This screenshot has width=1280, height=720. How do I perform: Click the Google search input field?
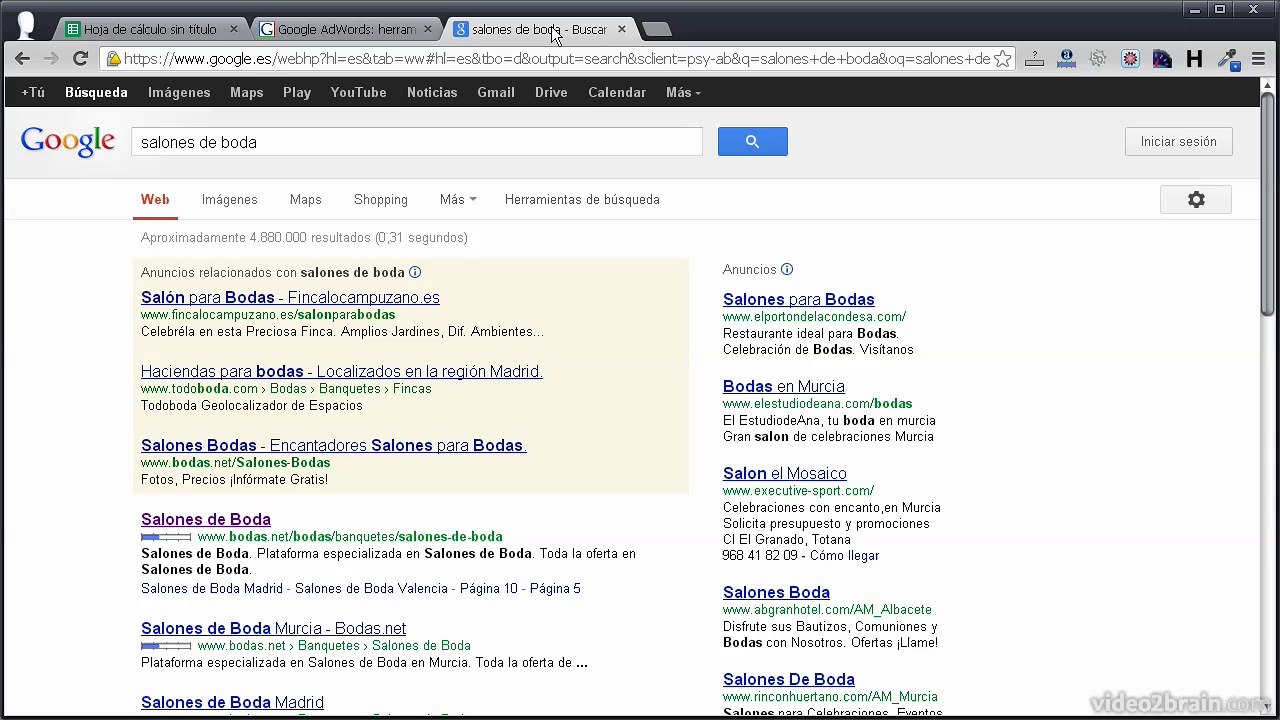[417, 142]
